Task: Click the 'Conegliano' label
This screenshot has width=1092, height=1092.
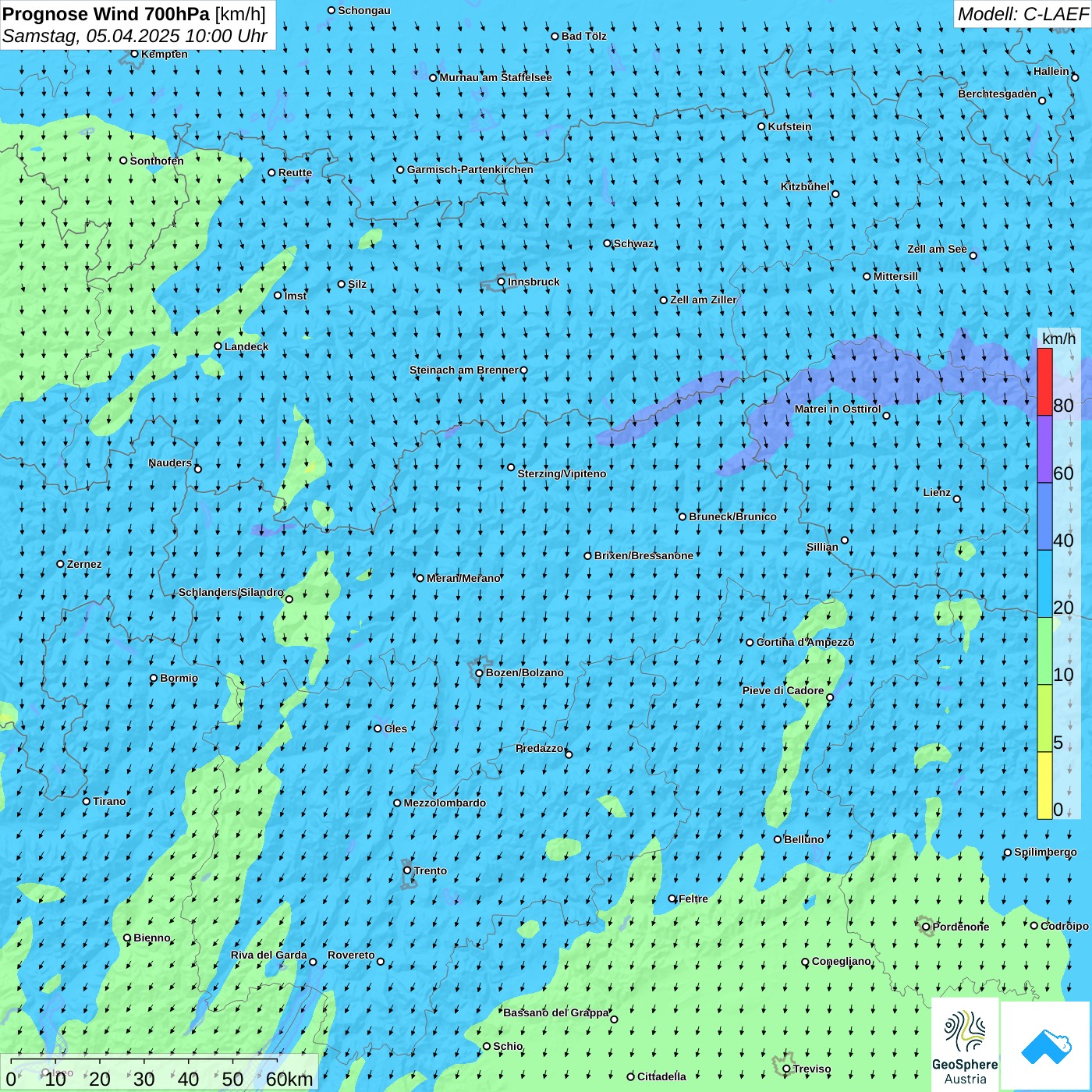Action: click(842, 961)
